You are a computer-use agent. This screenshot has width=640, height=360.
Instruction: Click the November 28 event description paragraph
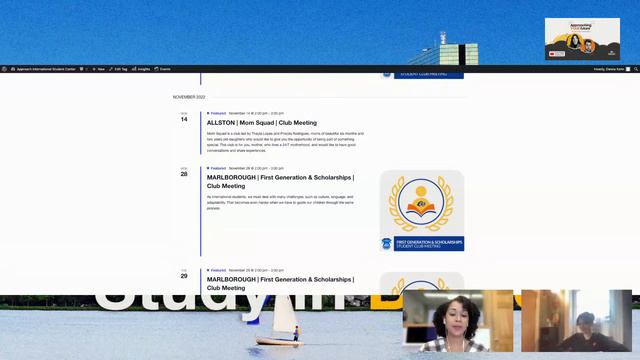pyautogui.click(x=280, y=202)
